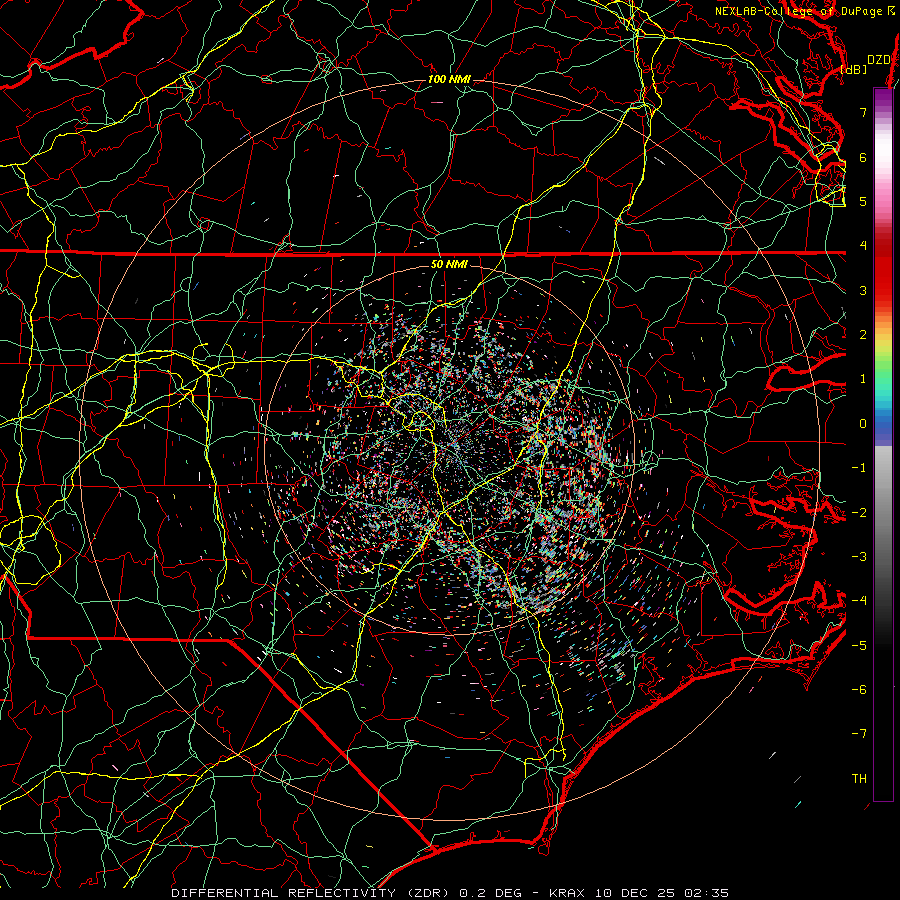Click the 0.2 DEG elevation text
The width and height of the screenshot is (900, 900).
coord(491,893)
